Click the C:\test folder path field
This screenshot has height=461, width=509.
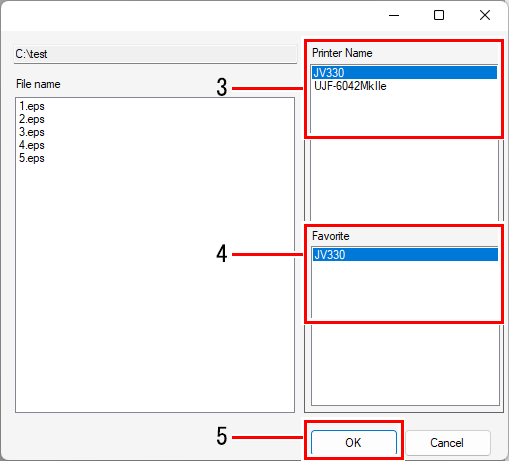155,54
